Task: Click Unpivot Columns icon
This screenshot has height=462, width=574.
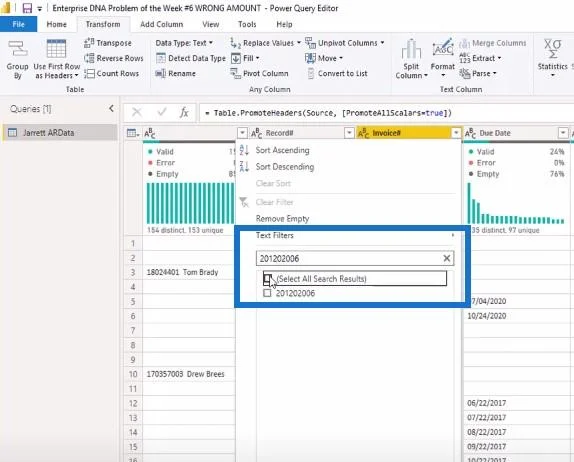Action: pos(310,43)
